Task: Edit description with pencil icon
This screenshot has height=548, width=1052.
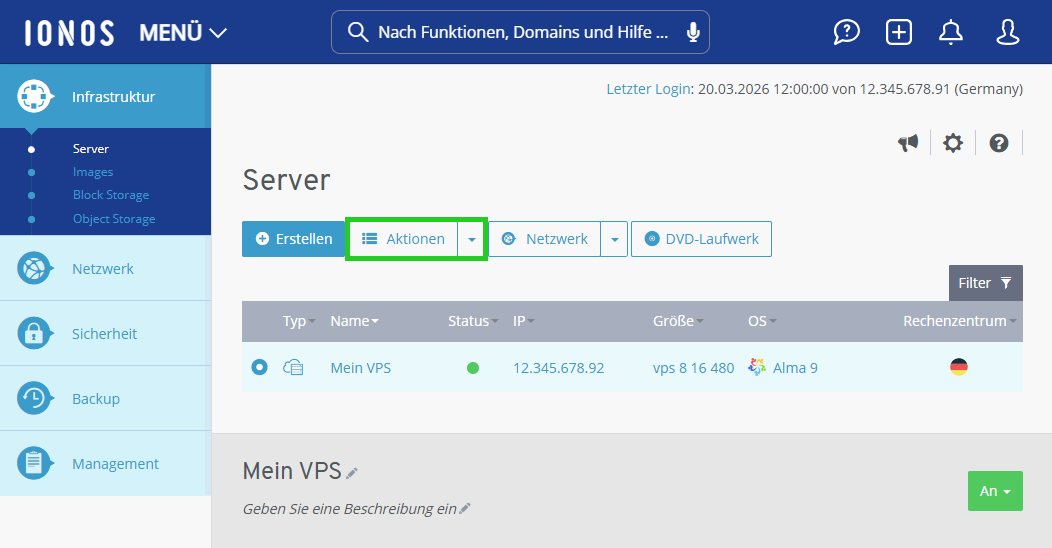Action: coord(464,508)
